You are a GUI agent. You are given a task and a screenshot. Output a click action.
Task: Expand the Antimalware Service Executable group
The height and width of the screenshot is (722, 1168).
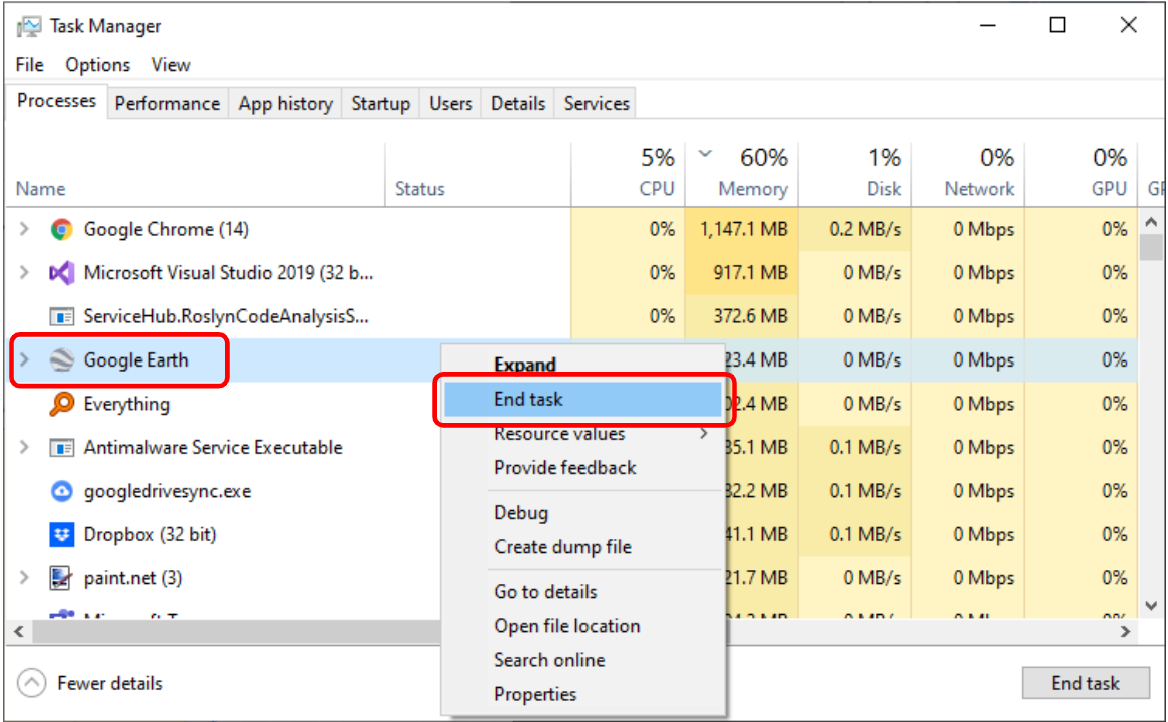coord(25,447)
